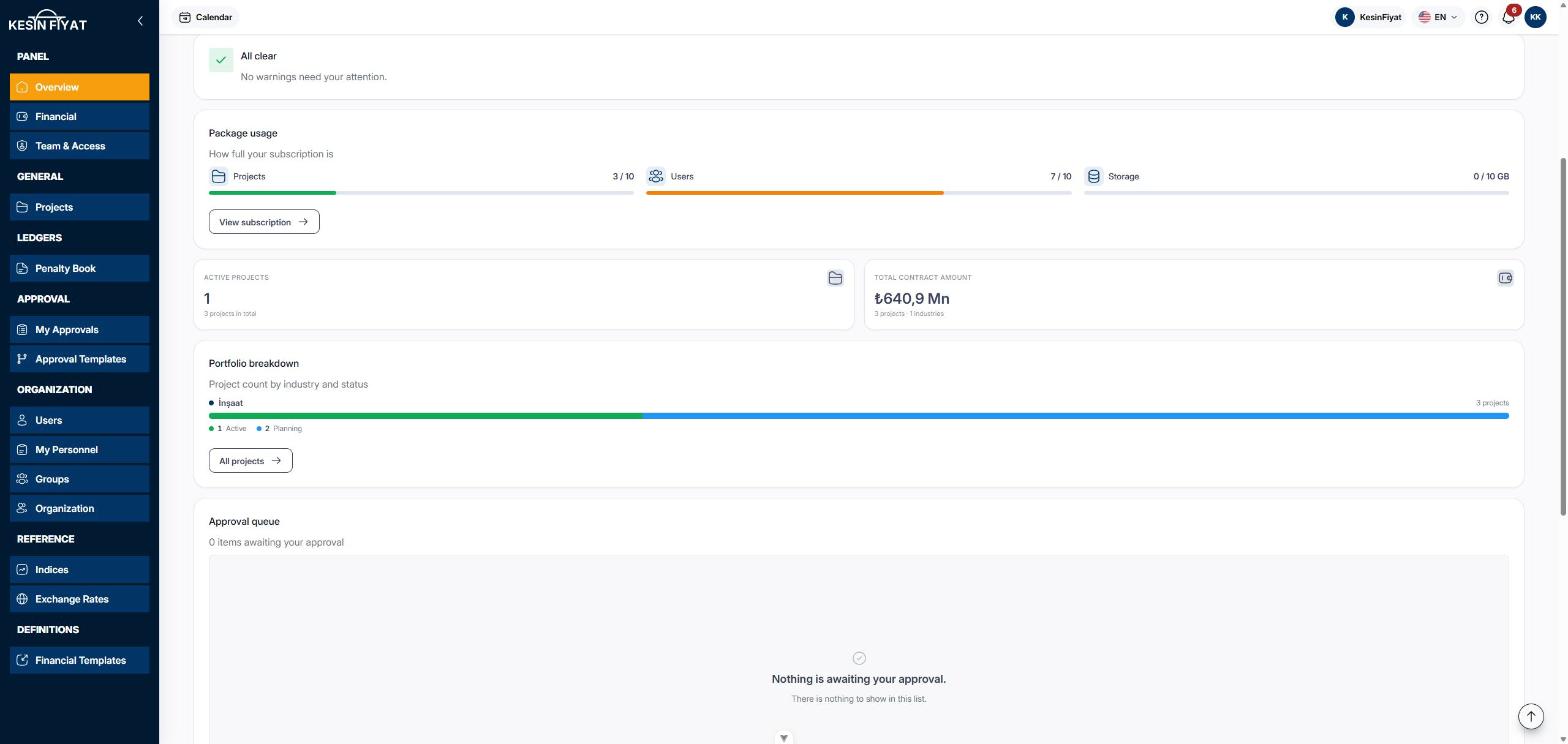Open Users in the sidebar
This screenshot has width=1568, height=744.
point(80,420)
